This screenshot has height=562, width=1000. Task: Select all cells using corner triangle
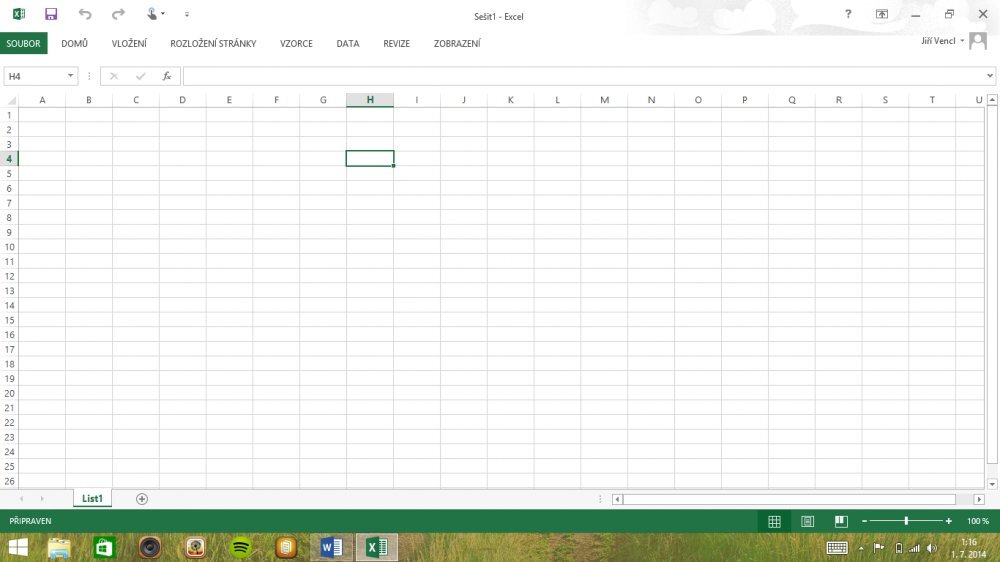pos(11,100)
